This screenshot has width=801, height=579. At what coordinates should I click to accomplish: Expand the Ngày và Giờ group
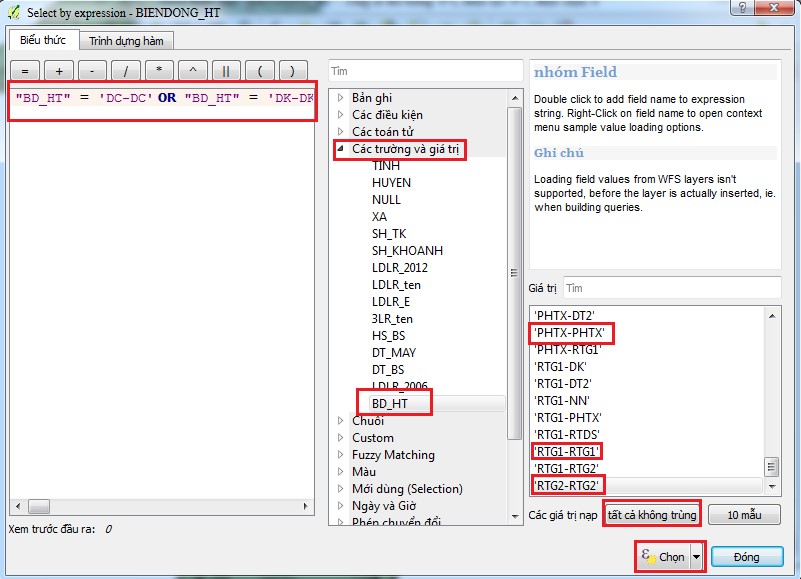coord(341,505)
